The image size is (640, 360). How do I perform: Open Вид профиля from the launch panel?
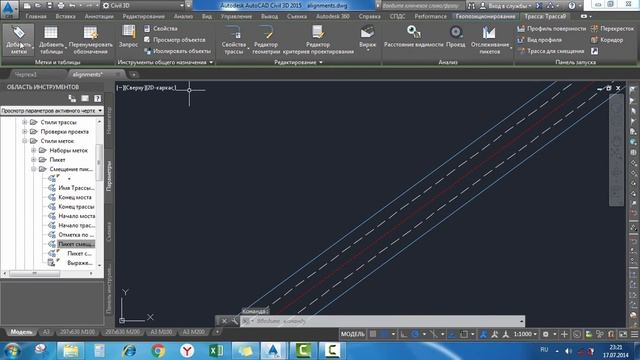click(539, 40)
